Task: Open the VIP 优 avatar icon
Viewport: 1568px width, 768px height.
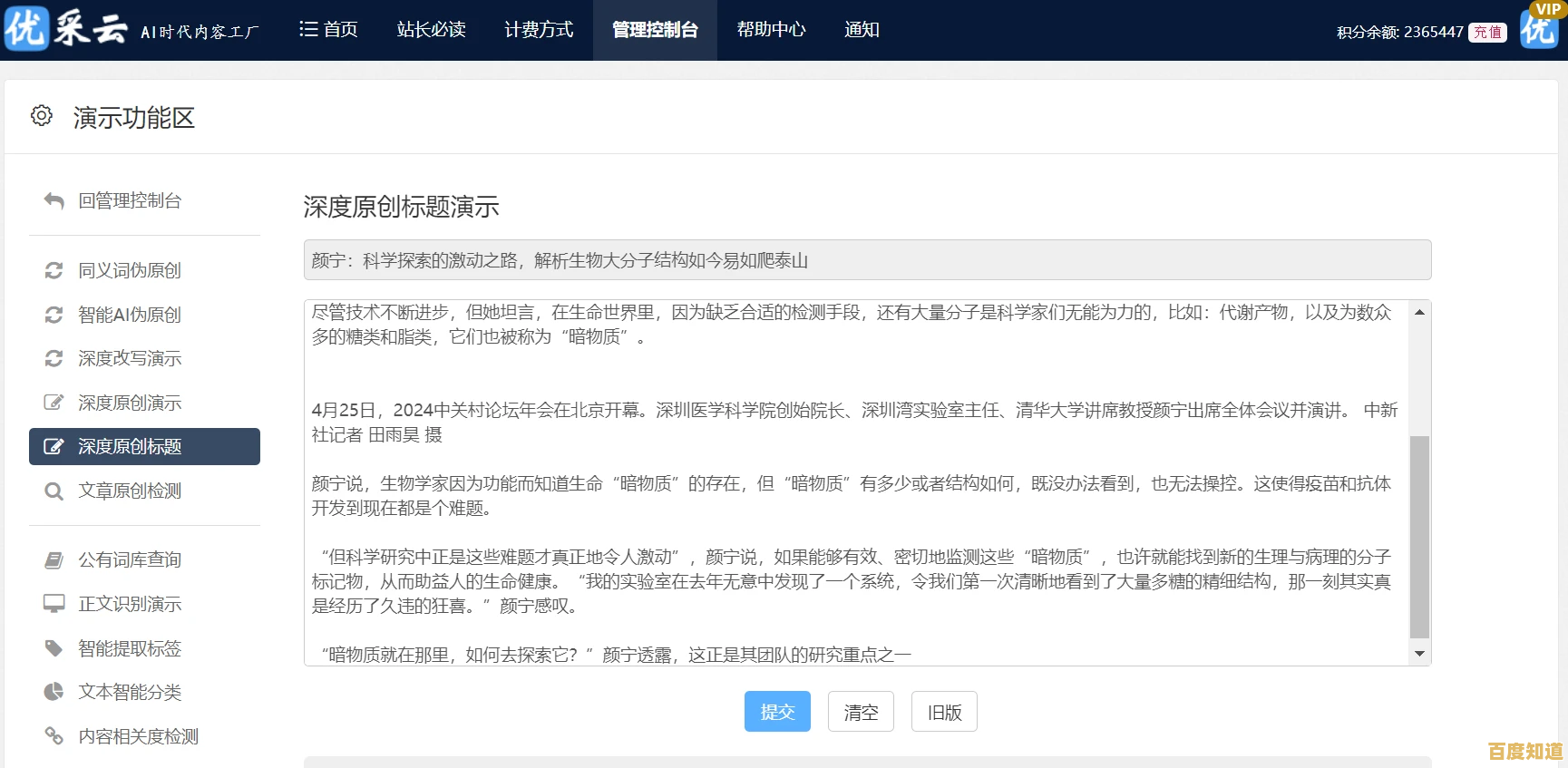Action: click(1539, 27)
